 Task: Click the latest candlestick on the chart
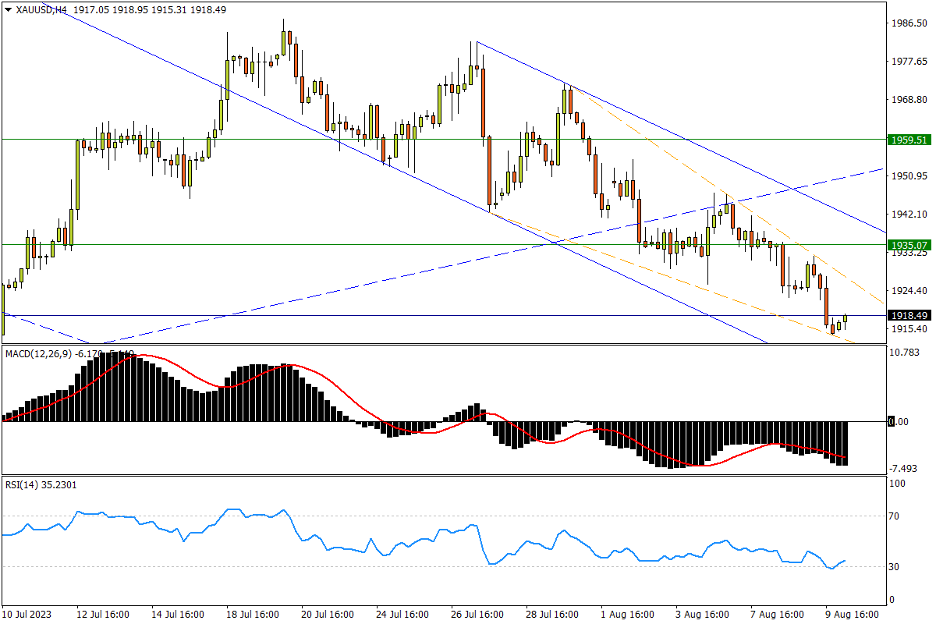click(x=845, y=321)
